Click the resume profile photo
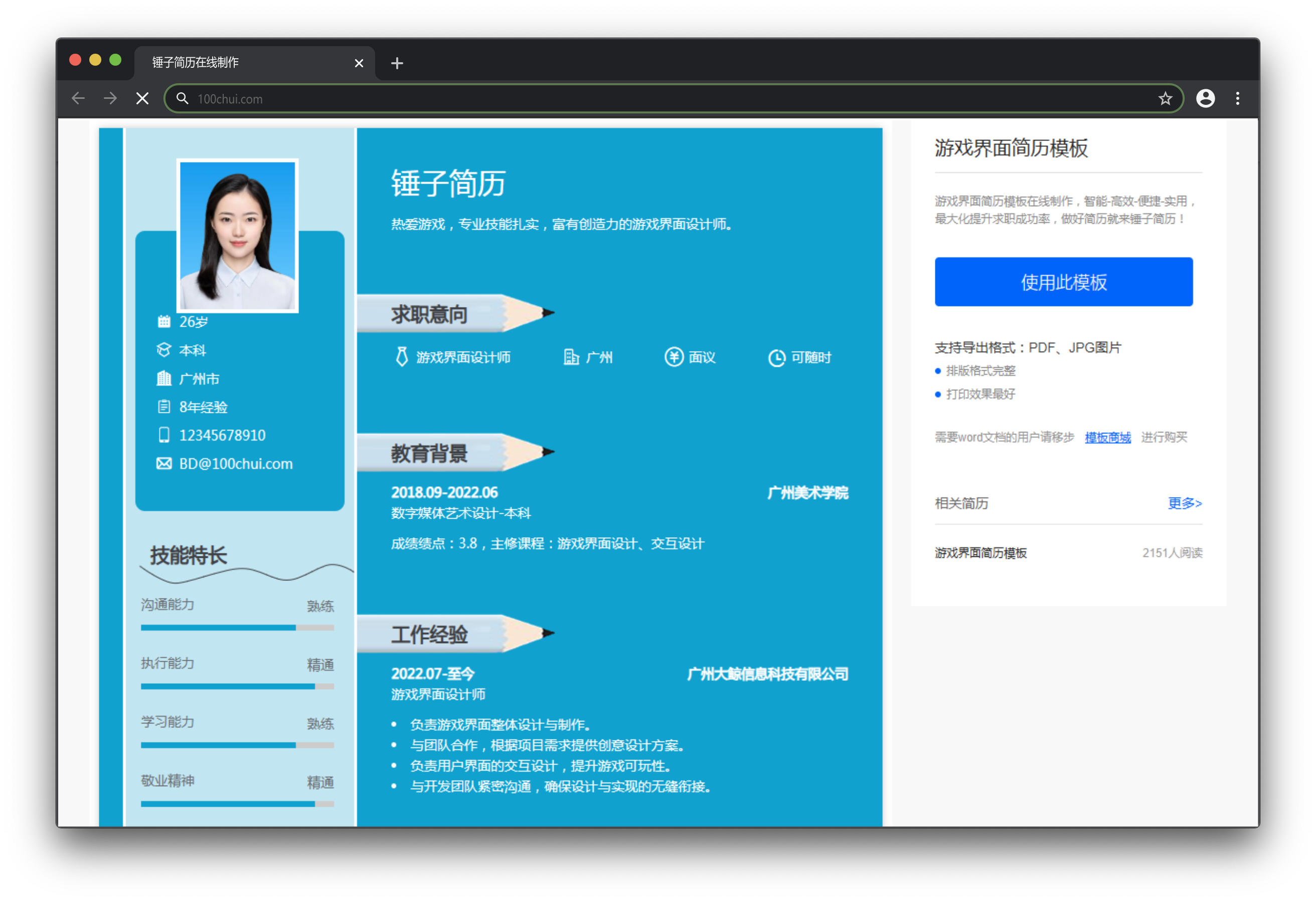The height and width of the screenshot is (902, 1316). (x=238, y=235)
